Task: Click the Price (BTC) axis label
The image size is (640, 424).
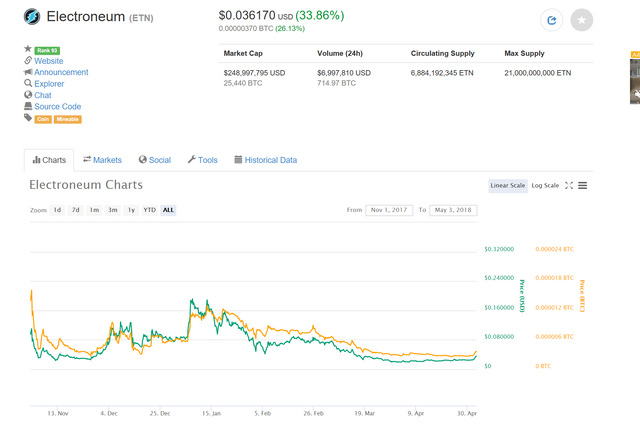Action: [582, 296]
